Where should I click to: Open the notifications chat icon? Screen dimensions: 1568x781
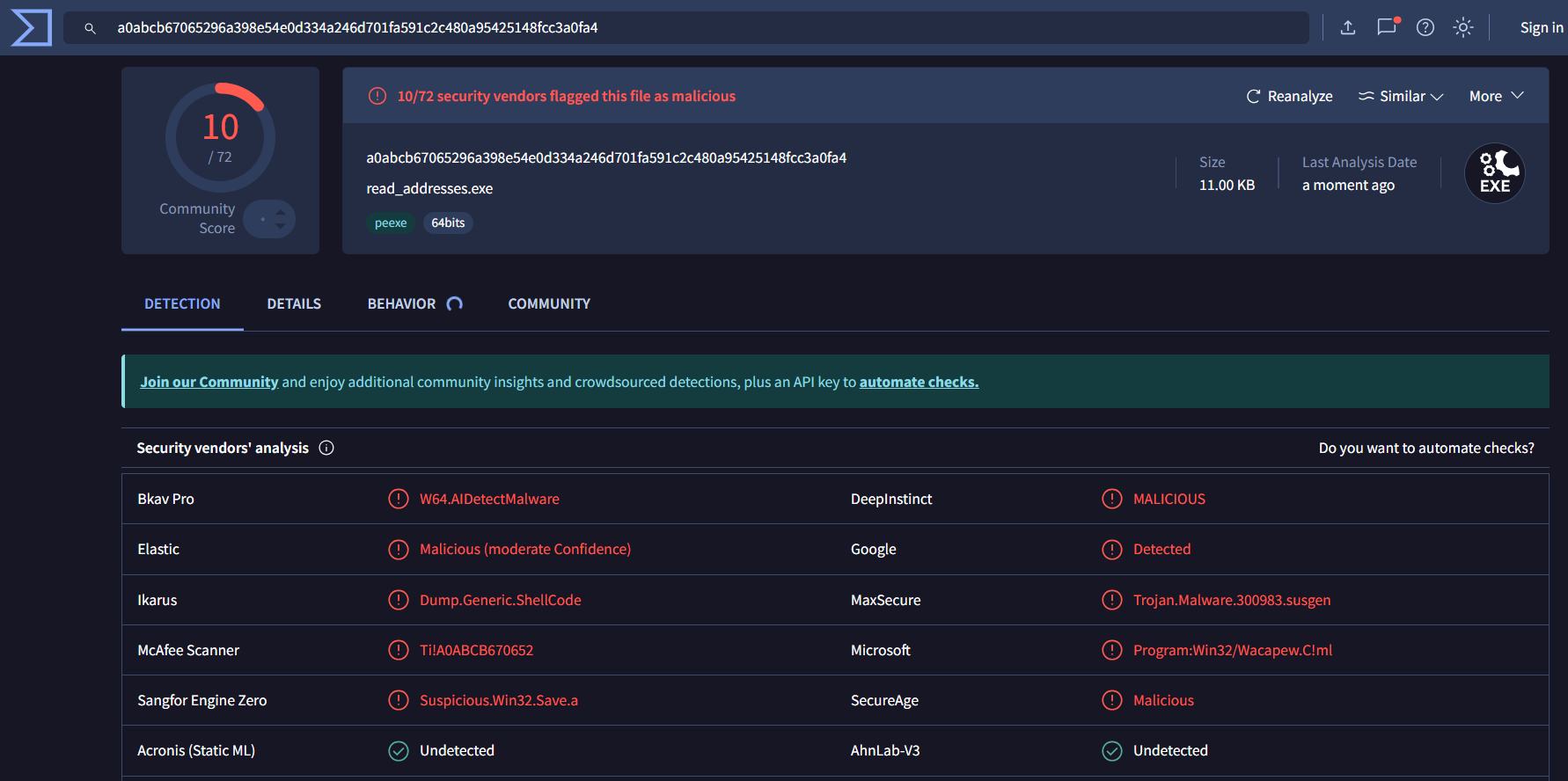[1388, 26]
